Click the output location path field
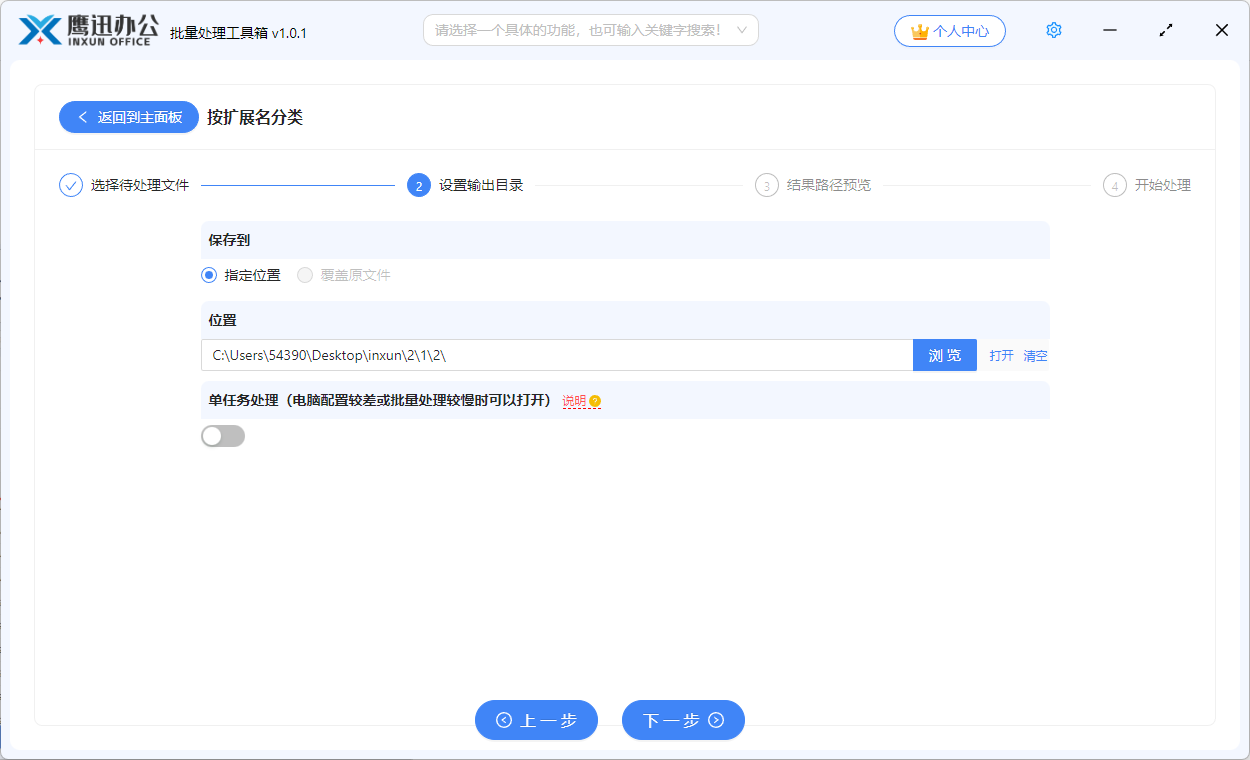The width and height of the screenshot is (1250, 760). pos(556,355)
